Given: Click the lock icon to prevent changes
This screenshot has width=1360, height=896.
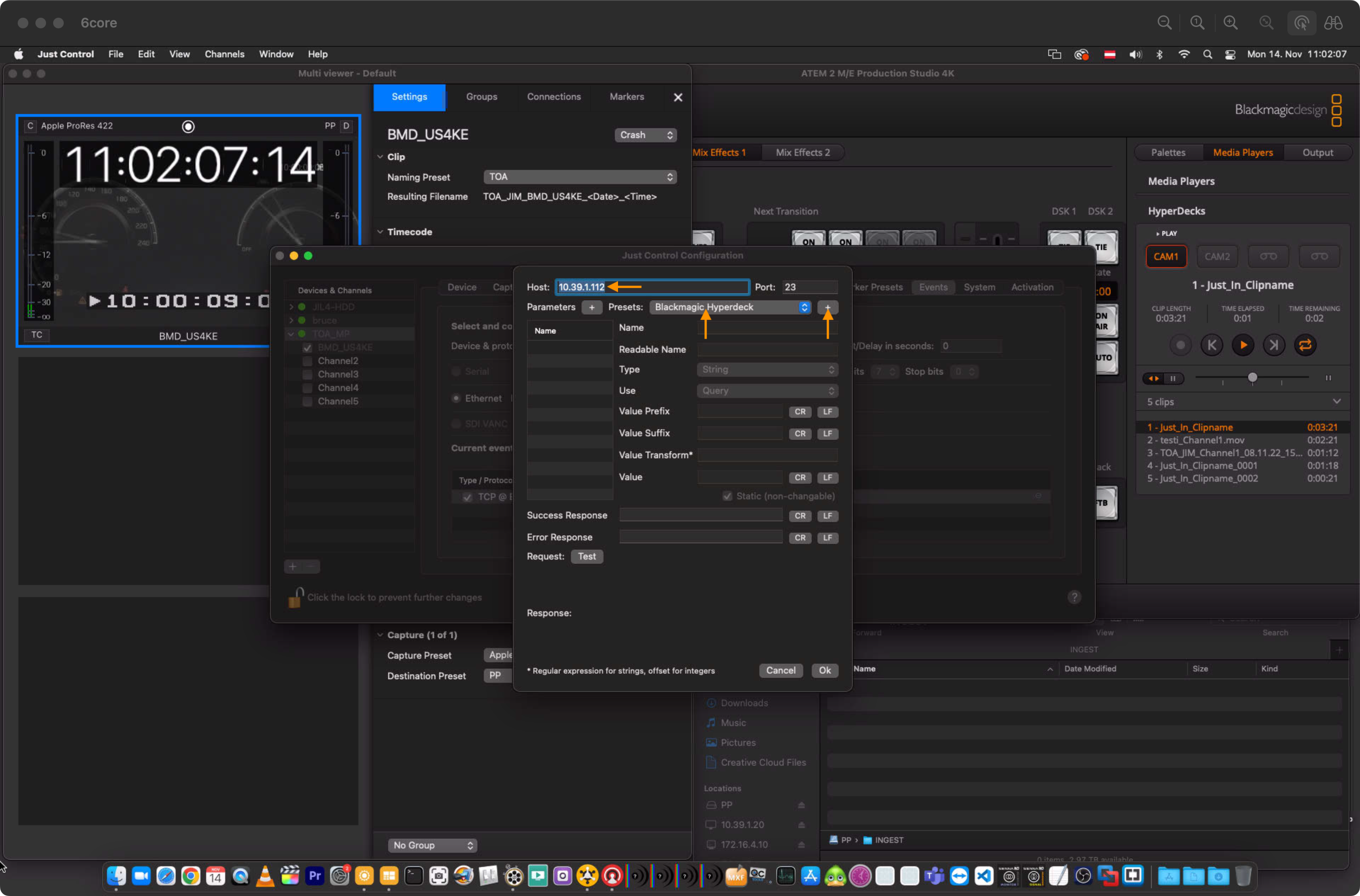Looking at the screenshot, I should (295, 597).
